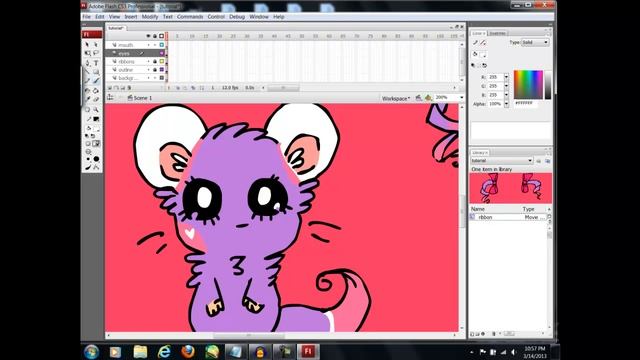This screenshot has height=360, width=640.
Task: Select the mouth layer
Action: click(126, 45)
